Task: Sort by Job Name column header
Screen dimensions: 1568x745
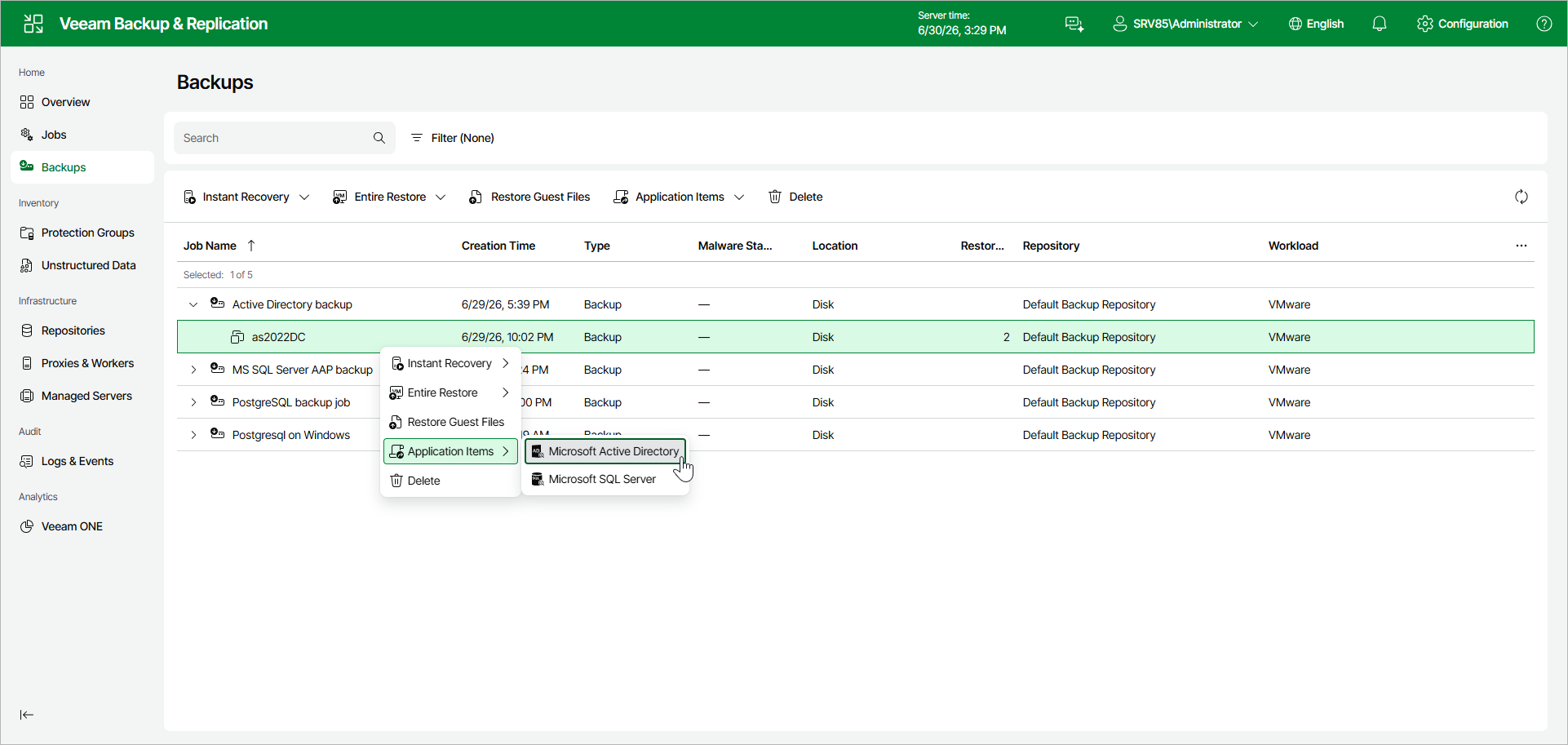Action: tap(210, 246)
